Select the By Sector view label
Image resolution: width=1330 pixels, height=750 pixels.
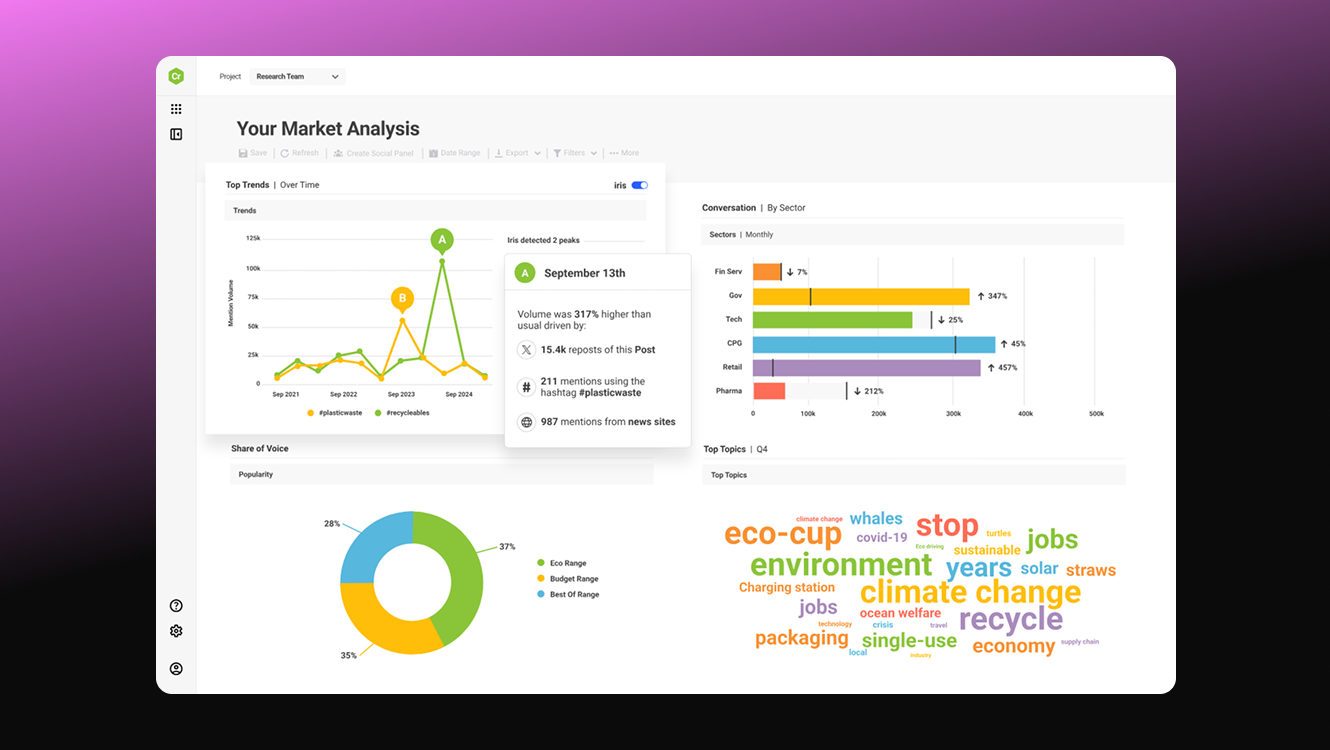coord(786,208)
